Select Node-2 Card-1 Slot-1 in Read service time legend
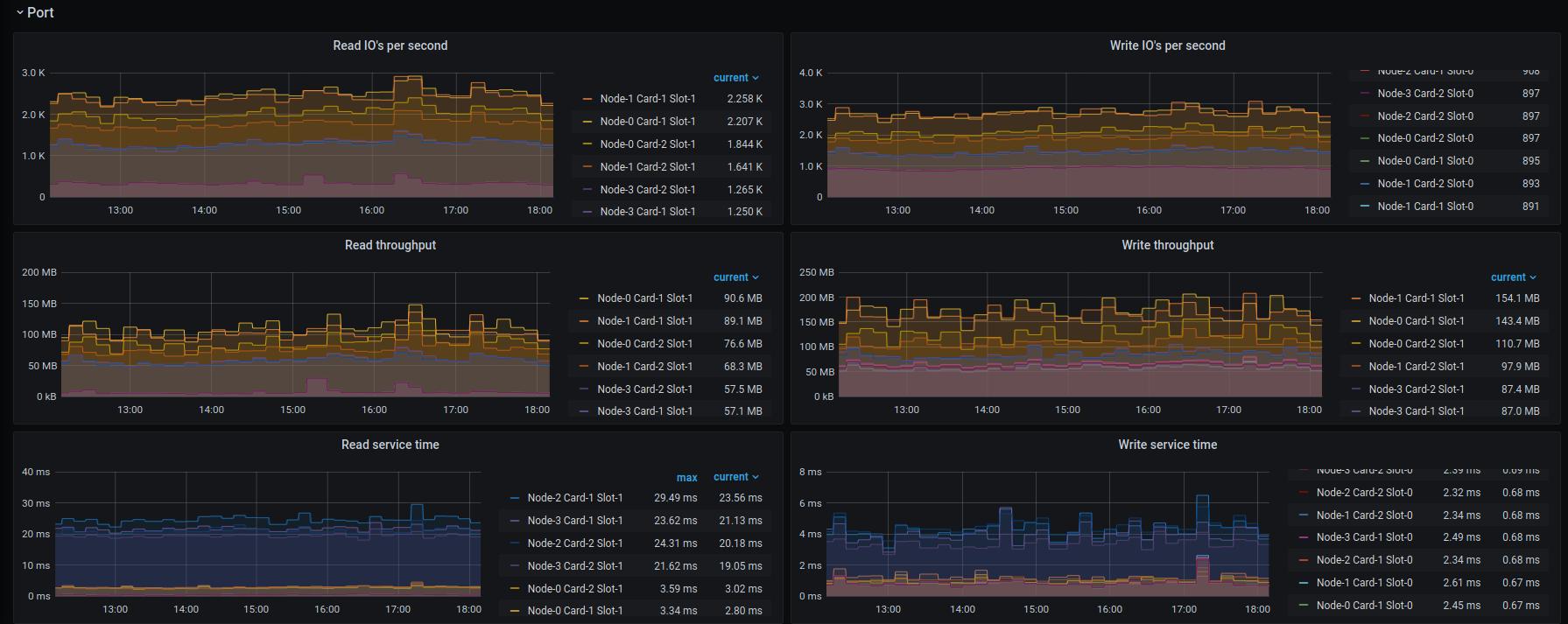 575,498
